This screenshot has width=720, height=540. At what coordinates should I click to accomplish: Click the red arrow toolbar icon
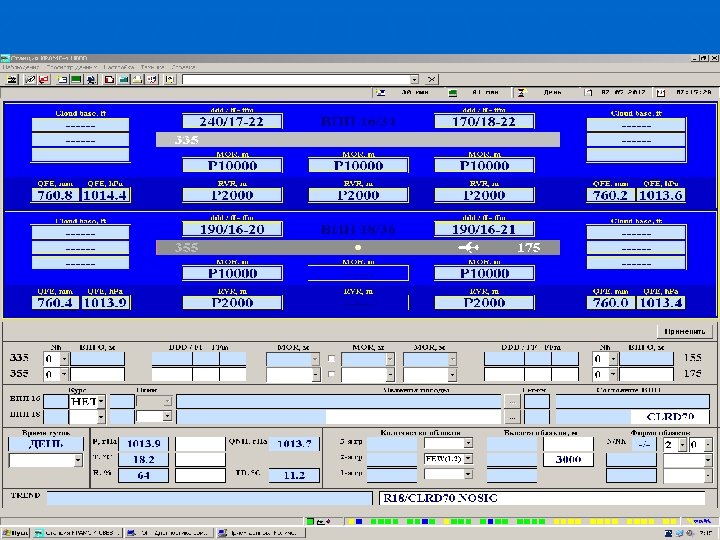click(44, 79)
